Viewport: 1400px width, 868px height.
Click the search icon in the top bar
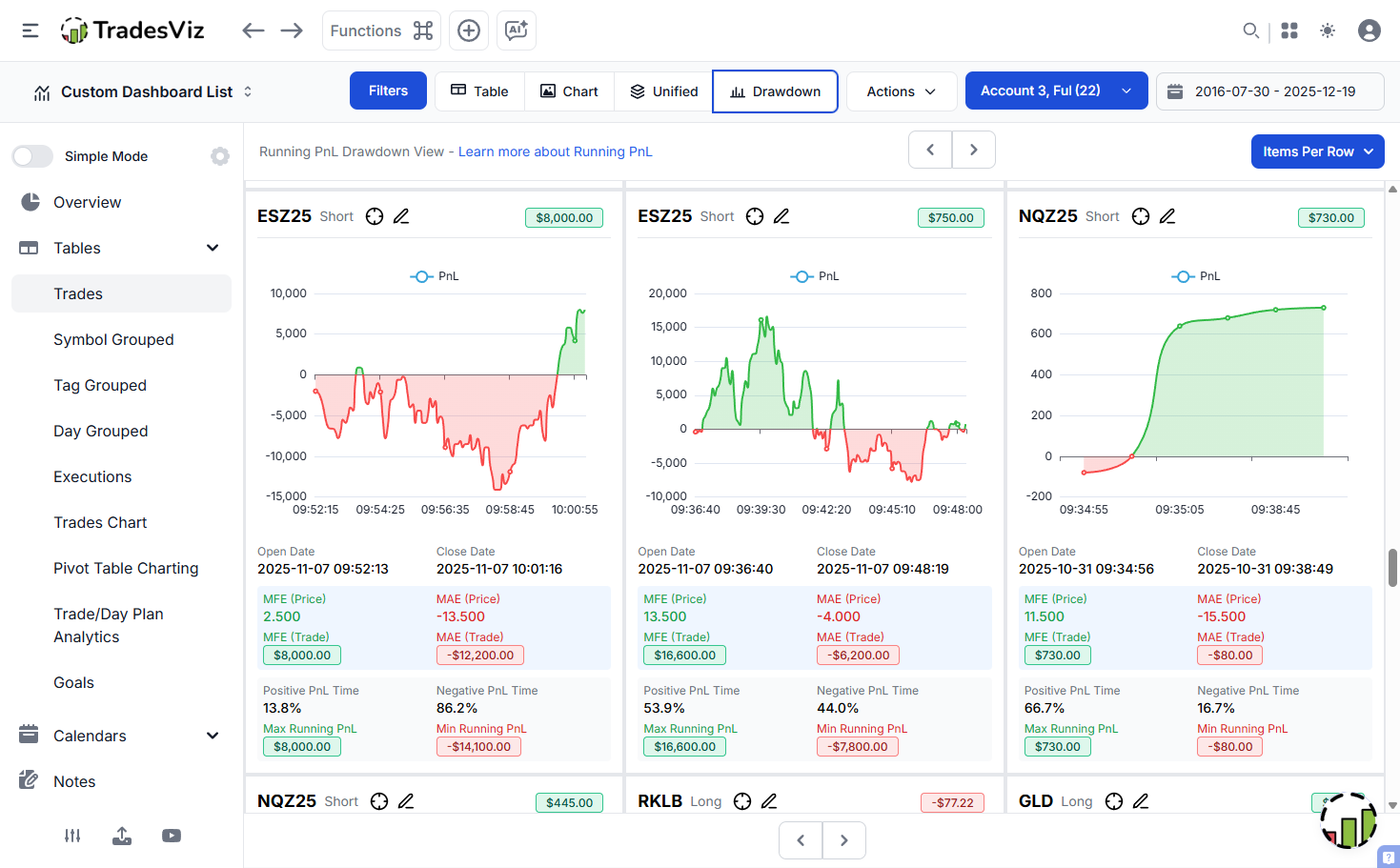click(x=1250, y=30)
